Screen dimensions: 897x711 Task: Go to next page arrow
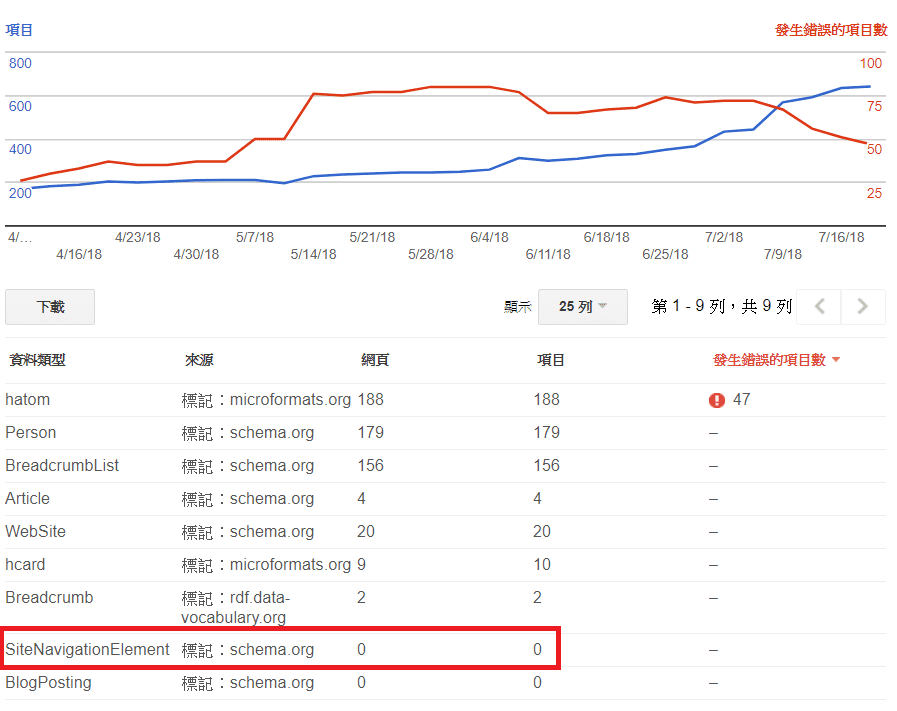[863, 307]
